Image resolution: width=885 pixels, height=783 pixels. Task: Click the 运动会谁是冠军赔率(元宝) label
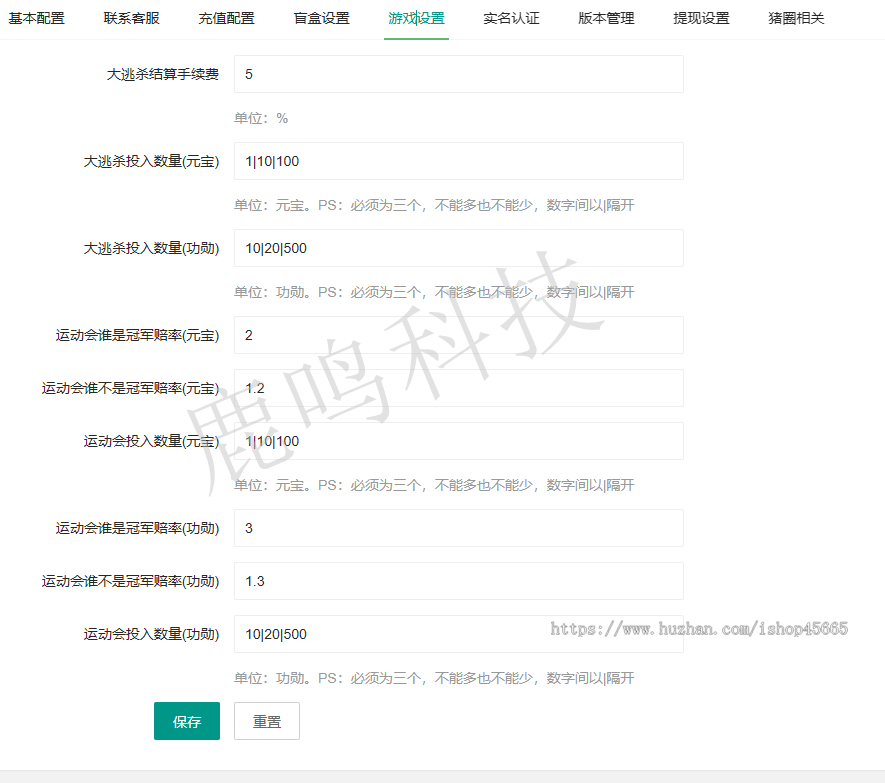[x=137, y=335]
